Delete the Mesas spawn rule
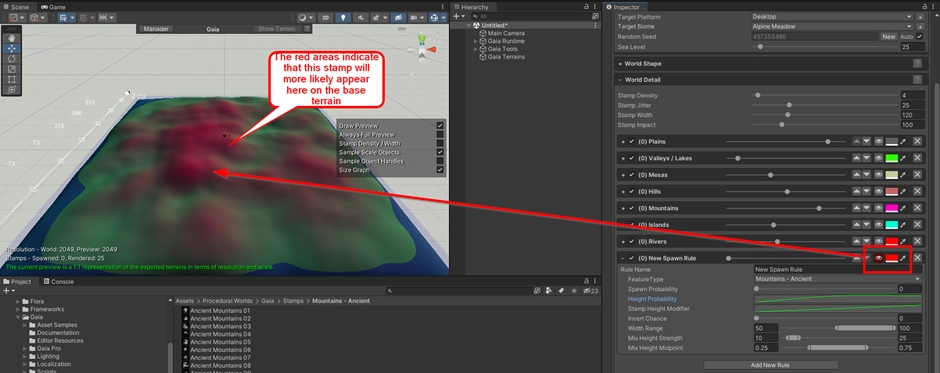940x373 pixels. pyautogui.click(x=917, y=175)
